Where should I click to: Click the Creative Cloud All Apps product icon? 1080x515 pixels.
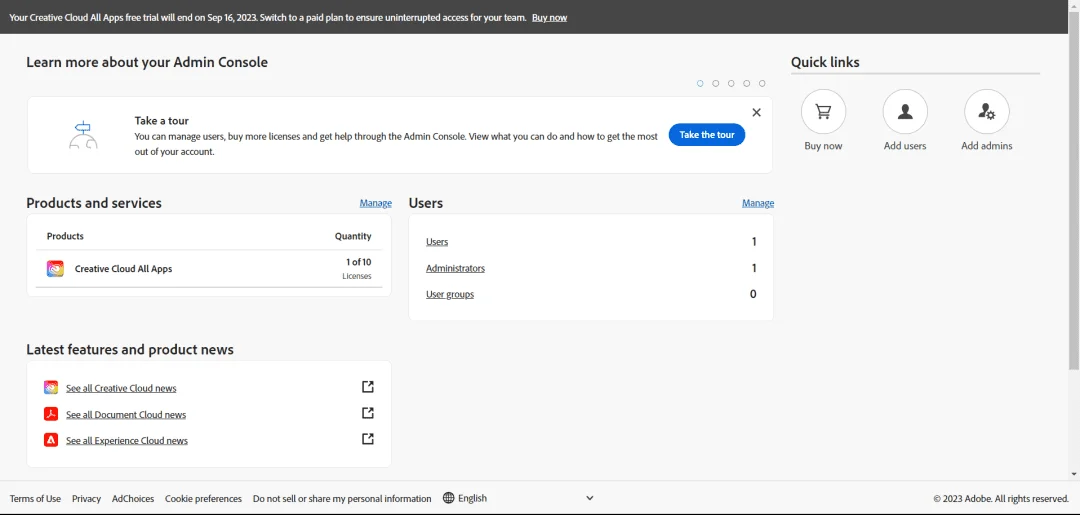[x=56, y=269]
